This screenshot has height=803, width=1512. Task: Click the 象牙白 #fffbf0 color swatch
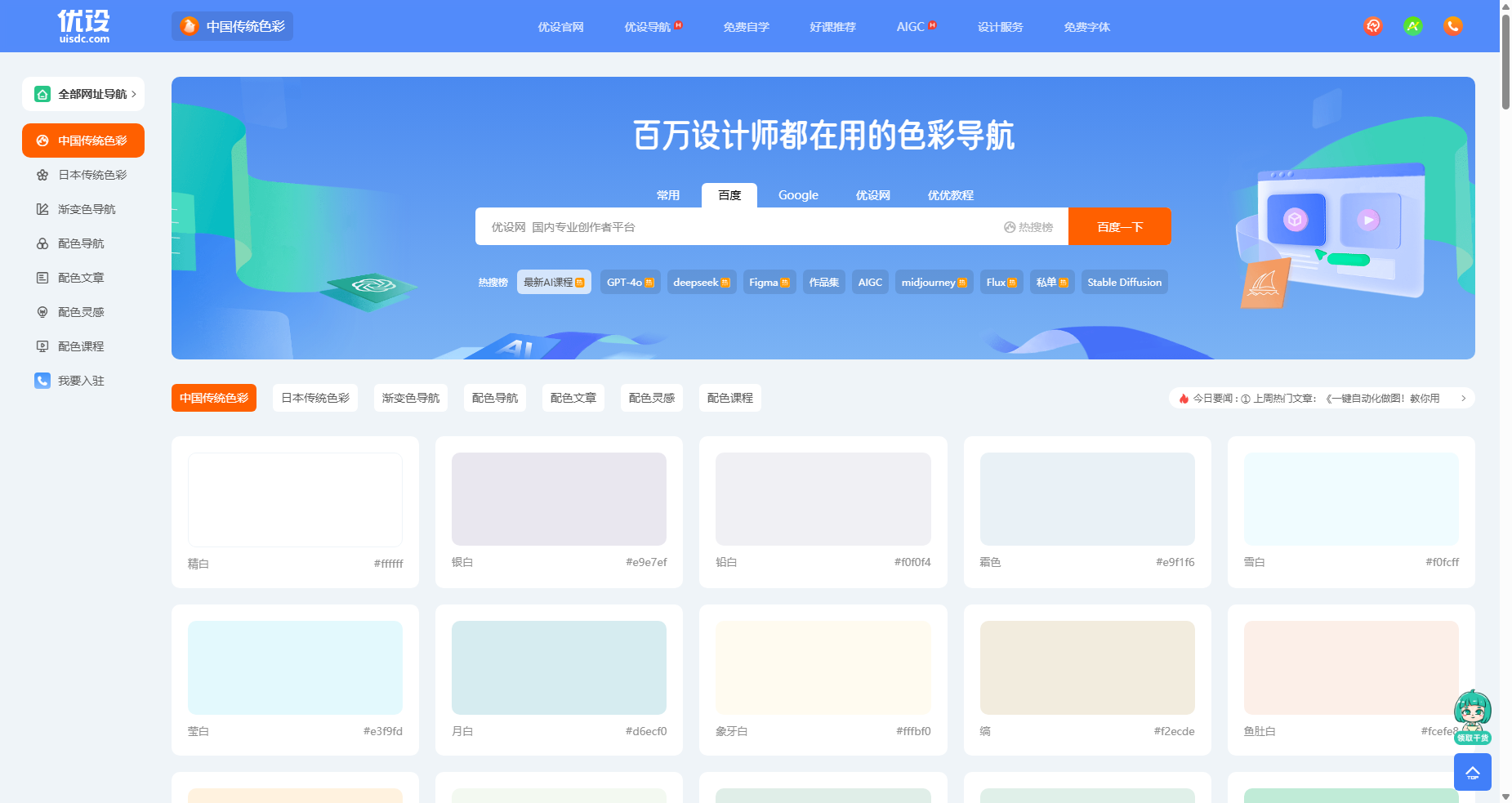(x=823, y=667)
